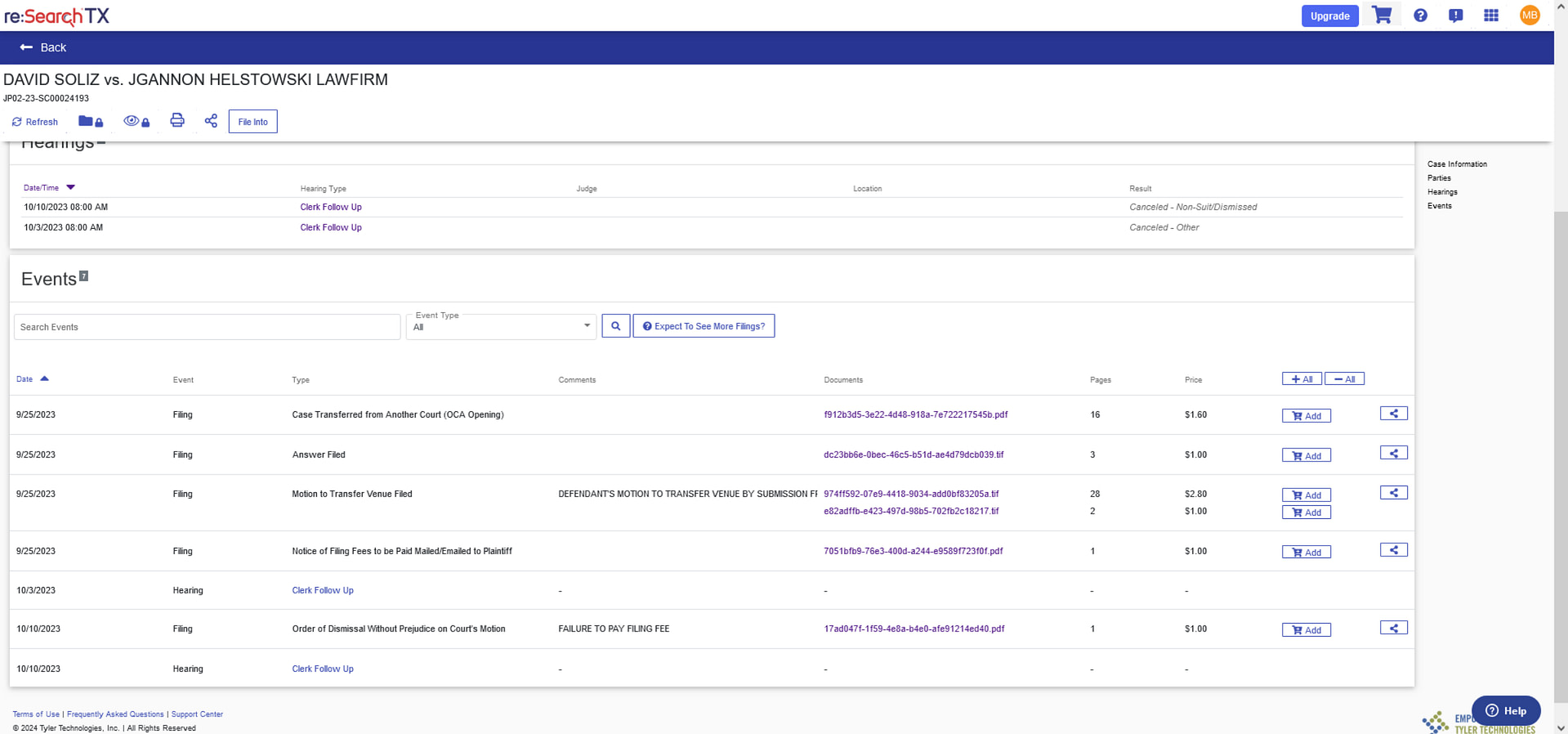The image size is (1568, 734).
Task: Jump to Parties section
Action: pyautogui.click(x=1439, y=178)
